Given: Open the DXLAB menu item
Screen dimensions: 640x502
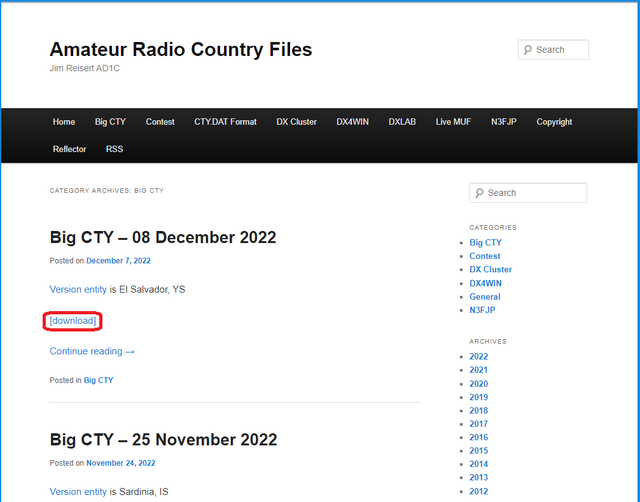Looking at the screenshot, I should click(x=402, y=122).
